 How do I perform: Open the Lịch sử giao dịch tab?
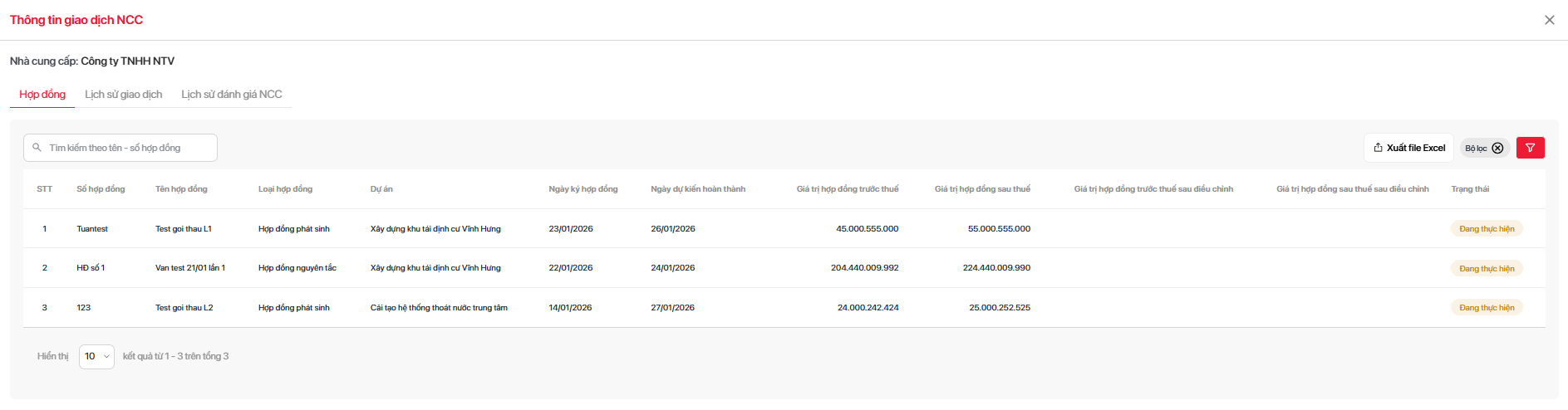[123, 95]
